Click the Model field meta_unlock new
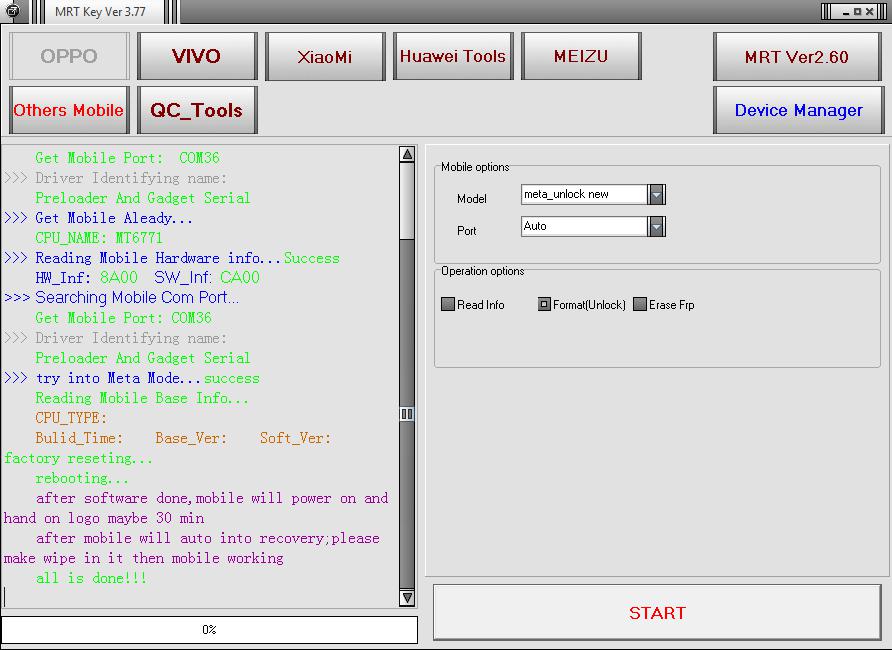892x650 pixels. coord(584,194)
